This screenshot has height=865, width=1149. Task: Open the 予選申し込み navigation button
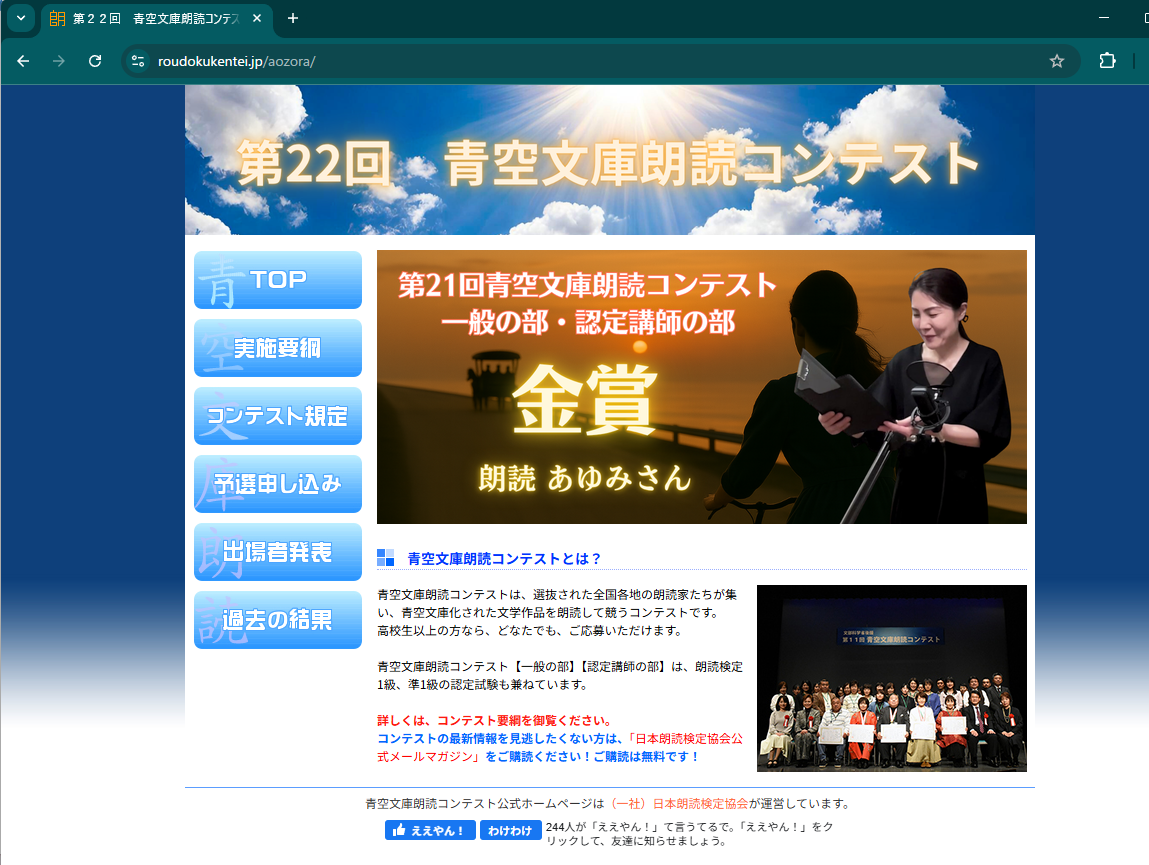(x=278, y=484)
